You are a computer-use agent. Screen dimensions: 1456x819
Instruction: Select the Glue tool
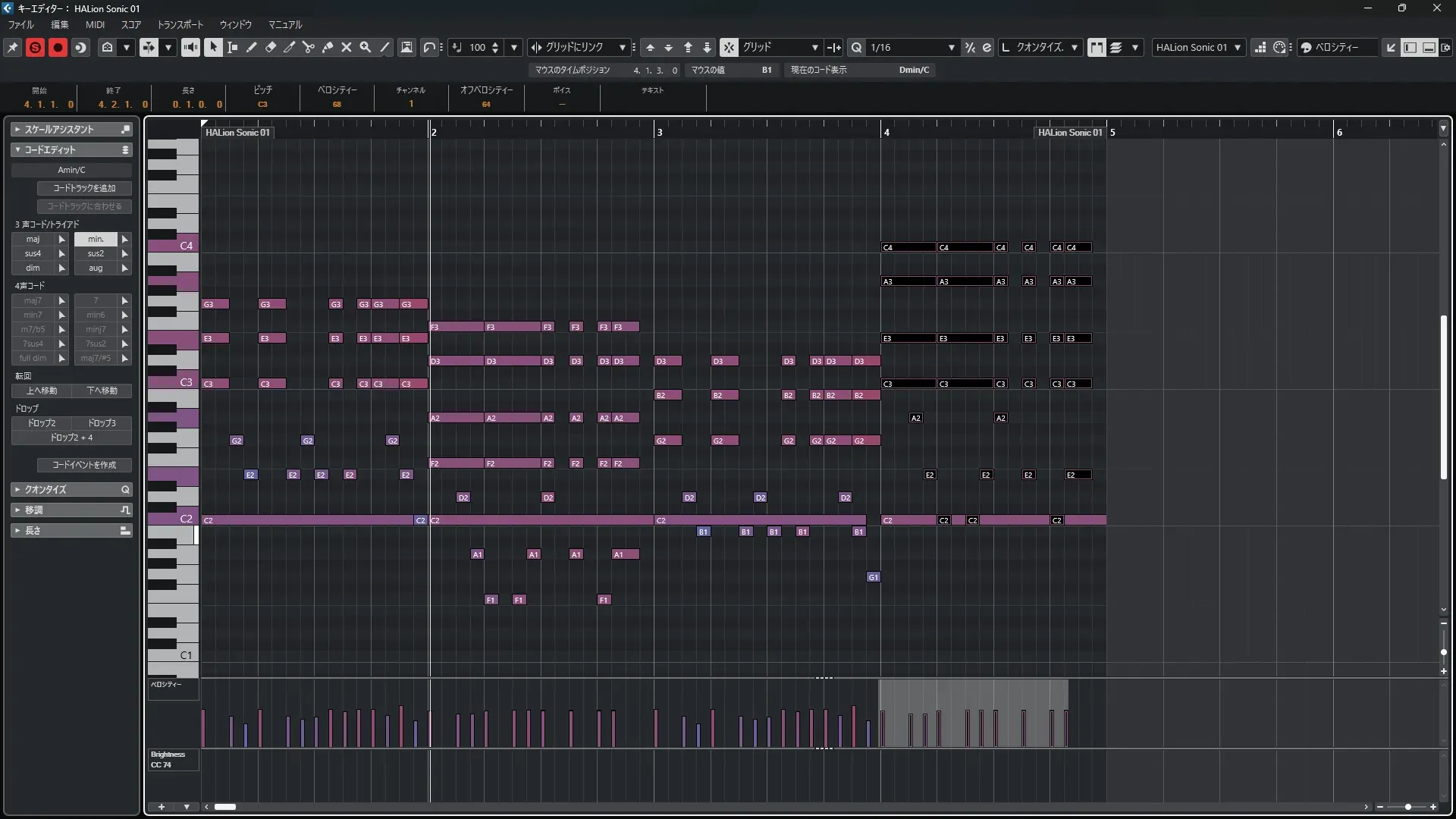328,47
